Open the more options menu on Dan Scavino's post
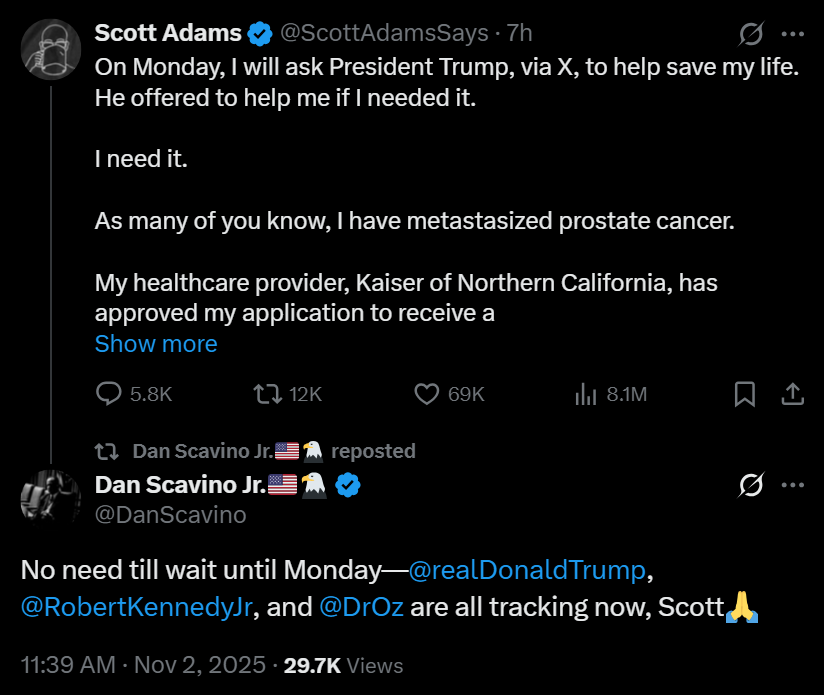The image size is (824, 695). click(x=793, y=486)
